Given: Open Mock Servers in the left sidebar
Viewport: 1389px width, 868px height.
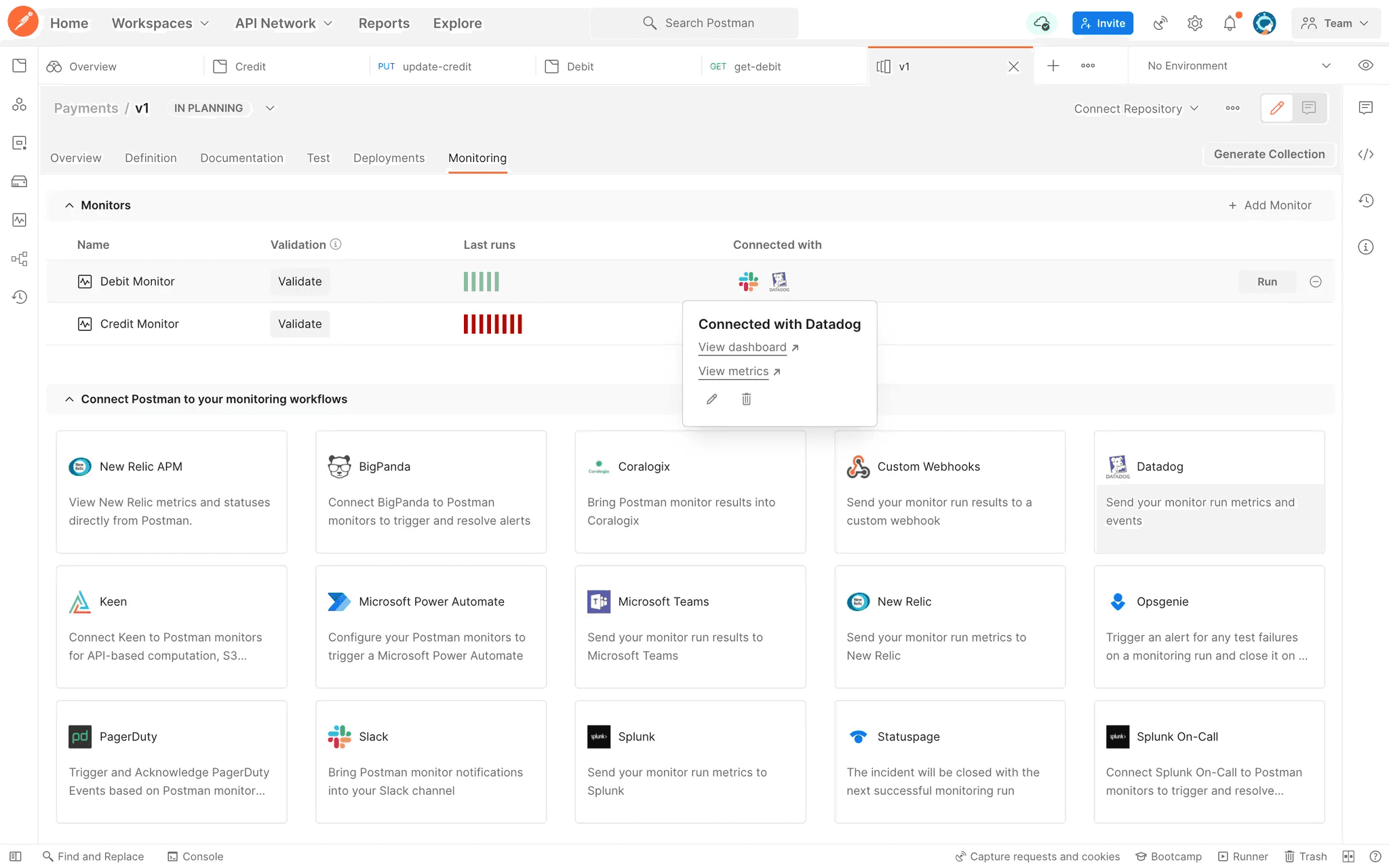Looking at the screenshot, I should (x=20, y=182).
